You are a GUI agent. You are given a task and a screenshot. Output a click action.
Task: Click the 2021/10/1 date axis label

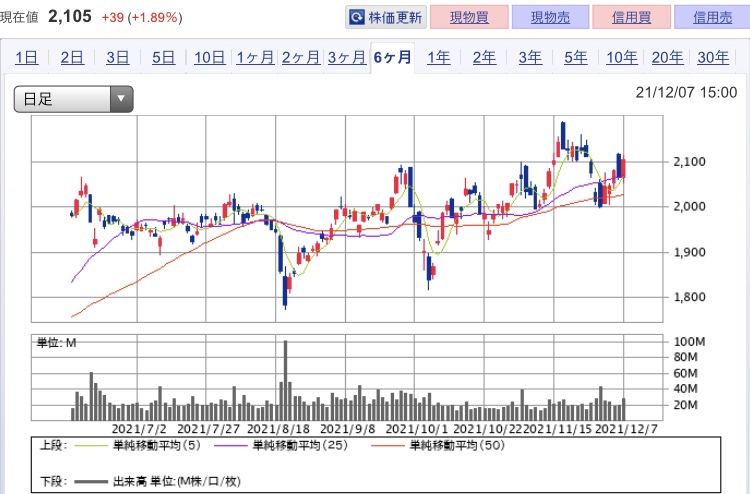pos(417,428)
